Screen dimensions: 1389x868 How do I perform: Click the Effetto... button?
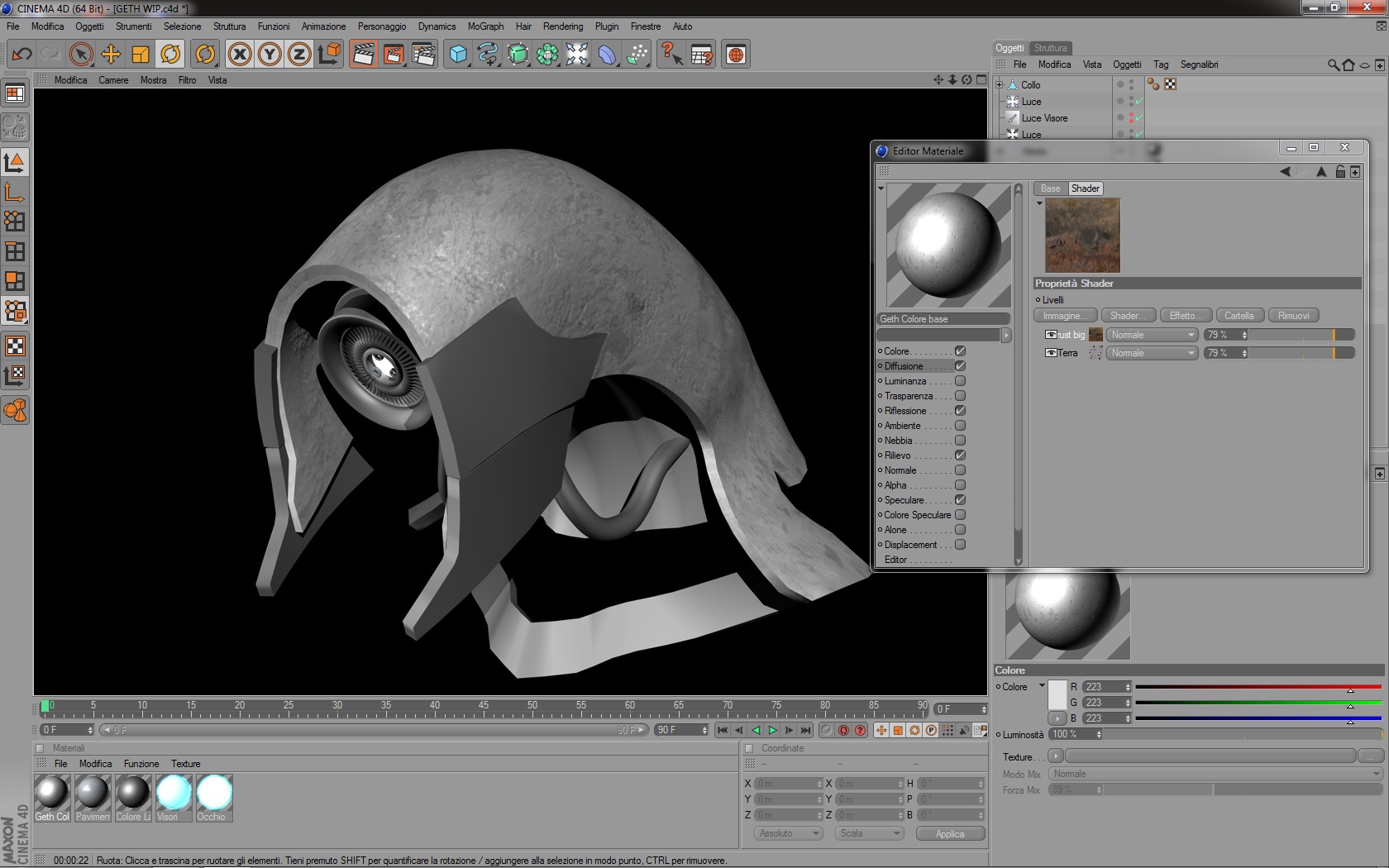(1186, 316)
